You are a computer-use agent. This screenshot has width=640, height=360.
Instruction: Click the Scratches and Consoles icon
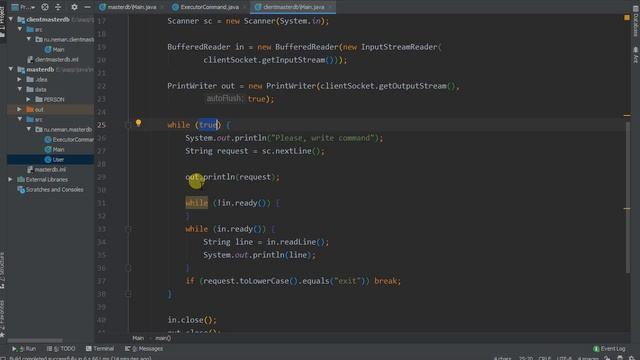(x=21, y=189)
